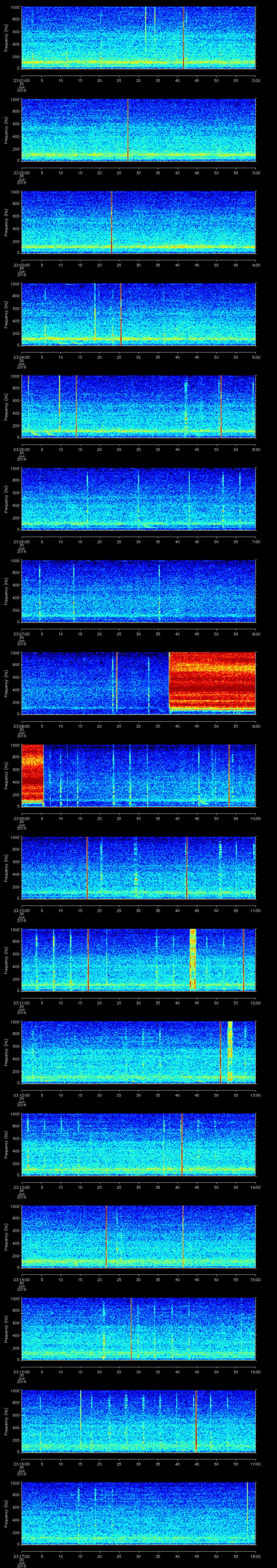Click the 23:07:00 start time label
Image resolution: width=277 pixels, height=1568 pixels.
[x=21, y=634]
